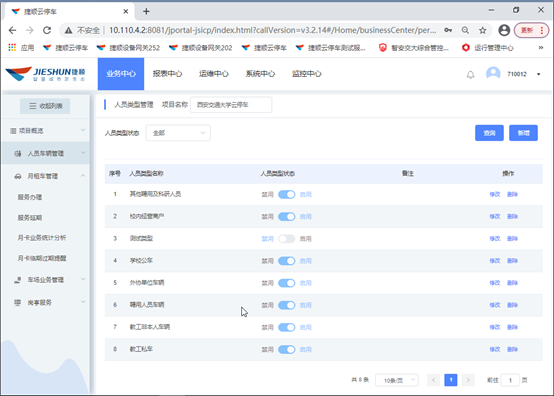The width and height of the screenshot is (554, 396).
Task: Click the 修改 link in row 2
Action: click(495, 217)
